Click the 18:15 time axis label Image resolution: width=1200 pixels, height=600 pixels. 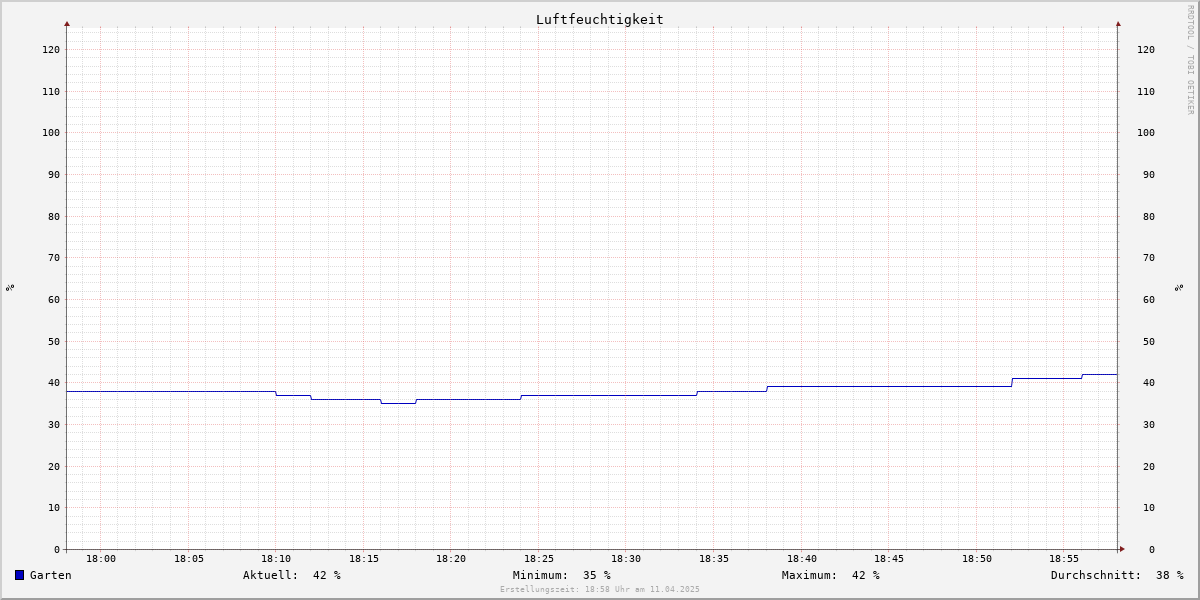[364, 559]
